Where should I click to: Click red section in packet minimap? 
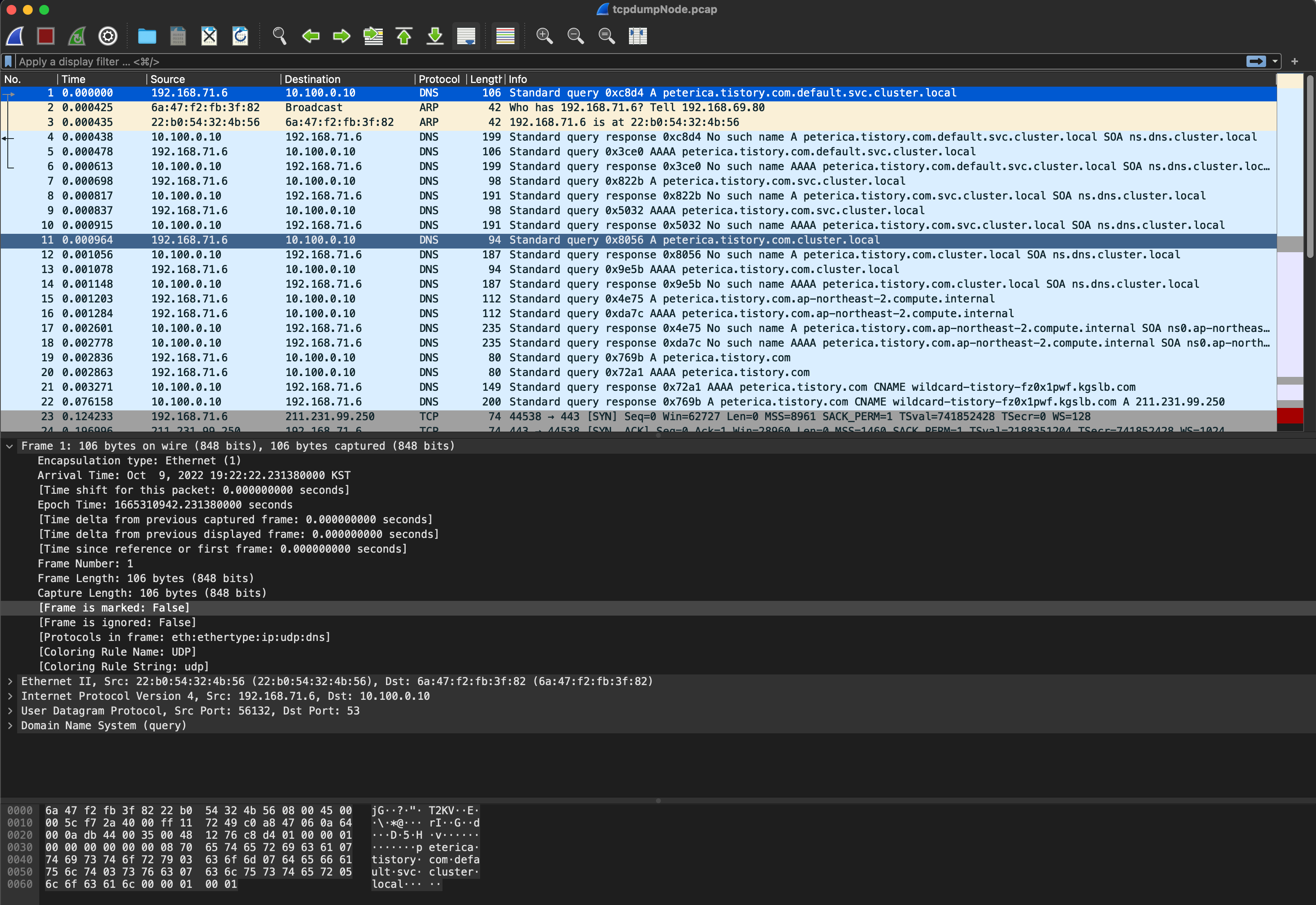[x=1289, y=416]
